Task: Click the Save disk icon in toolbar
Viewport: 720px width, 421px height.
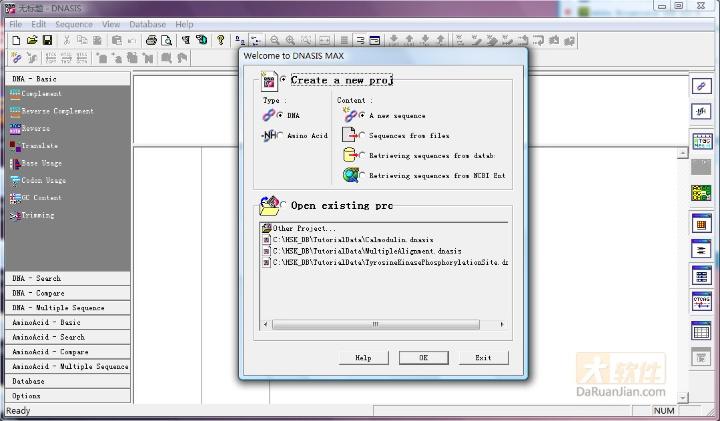Action: 47,41
